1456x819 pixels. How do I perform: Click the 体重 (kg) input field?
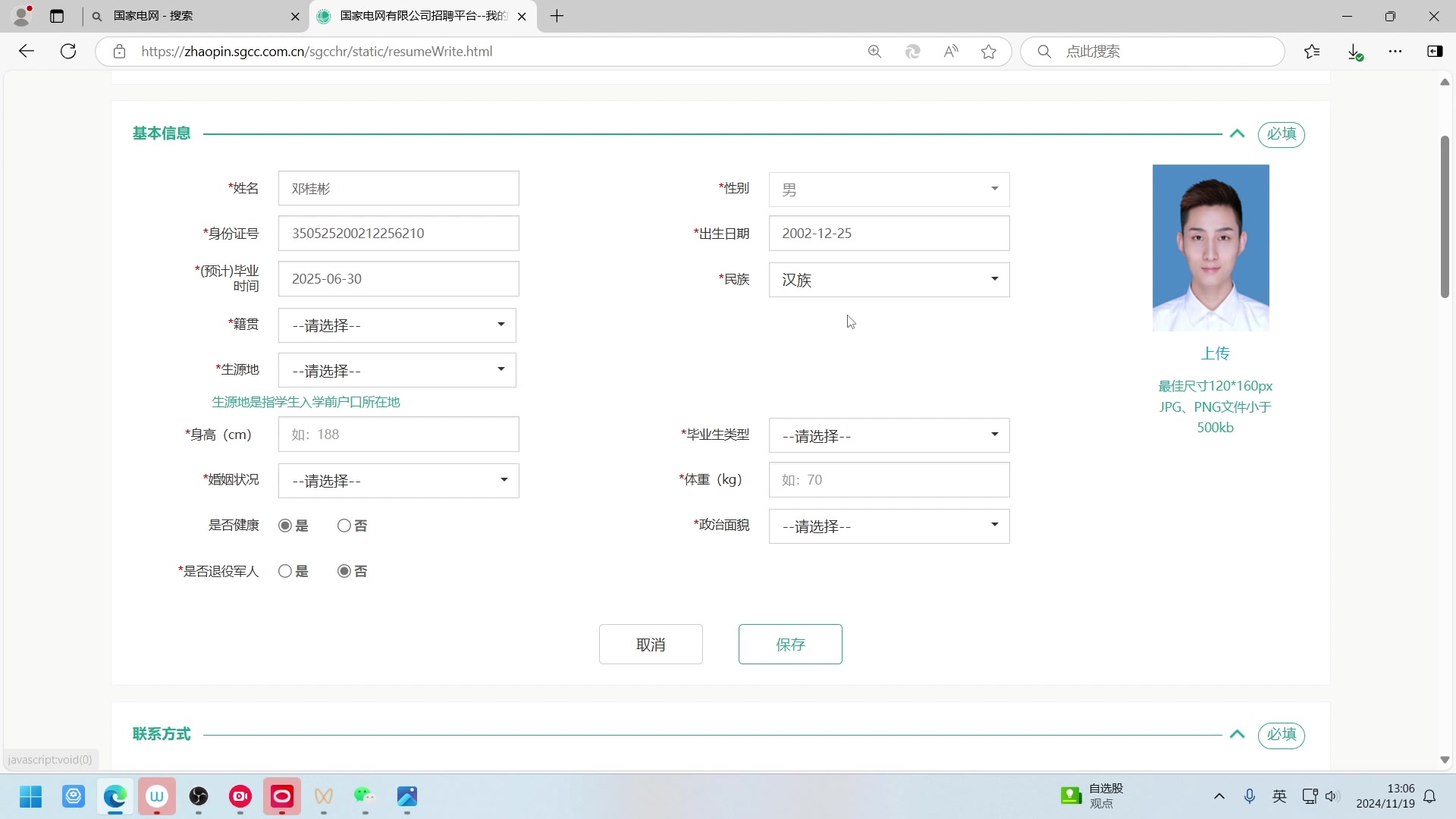pyautogui.click(x=889, y=480)
